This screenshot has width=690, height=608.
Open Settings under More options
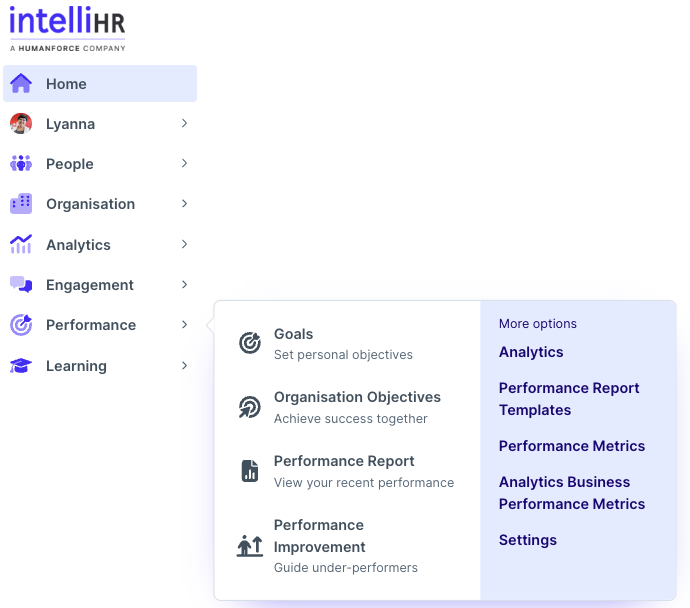point(527,540)
